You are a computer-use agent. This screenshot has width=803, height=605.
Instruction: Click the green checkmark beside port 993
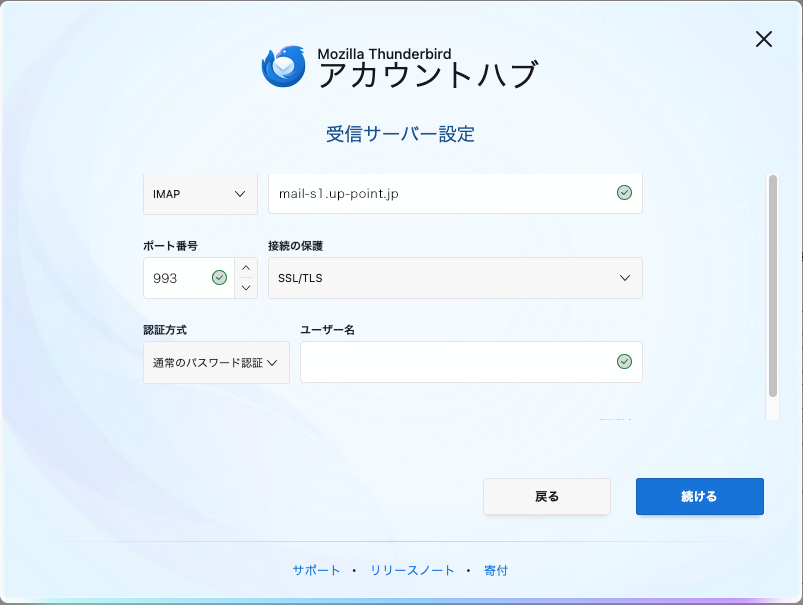click(219, 278)
